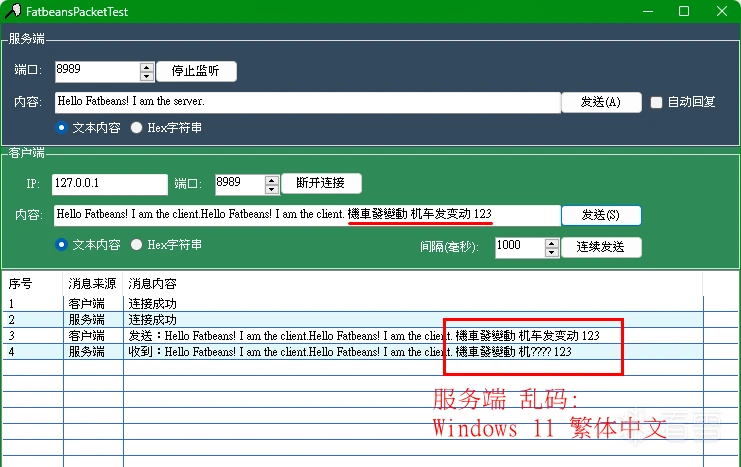Click sequence number 4 cell
Viewport: 741px width, 467px height.
(x=33, y=352)
